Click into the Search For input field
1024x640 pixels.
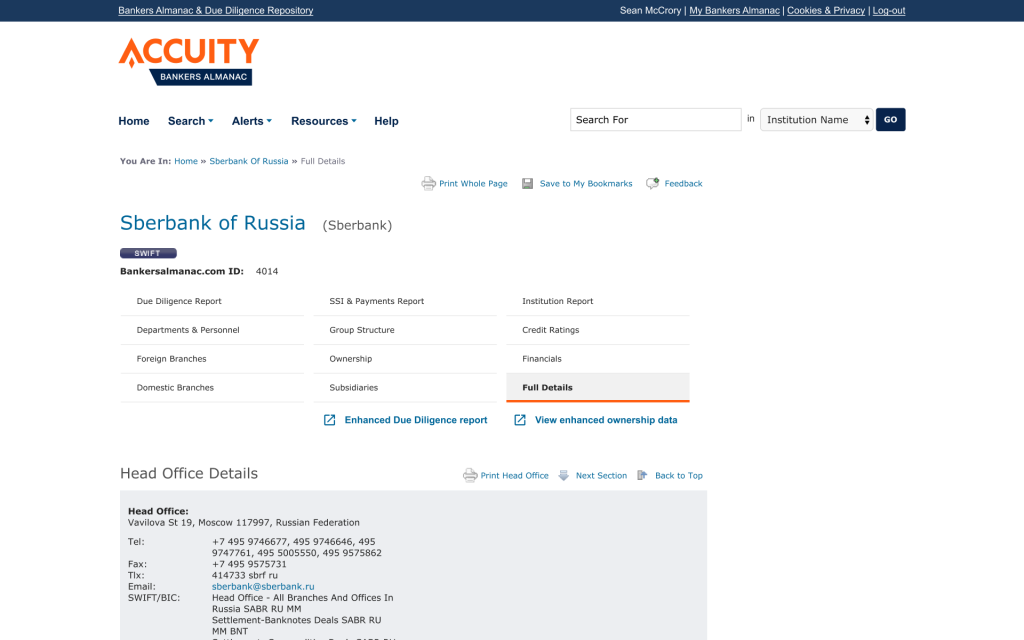point(656,120)
